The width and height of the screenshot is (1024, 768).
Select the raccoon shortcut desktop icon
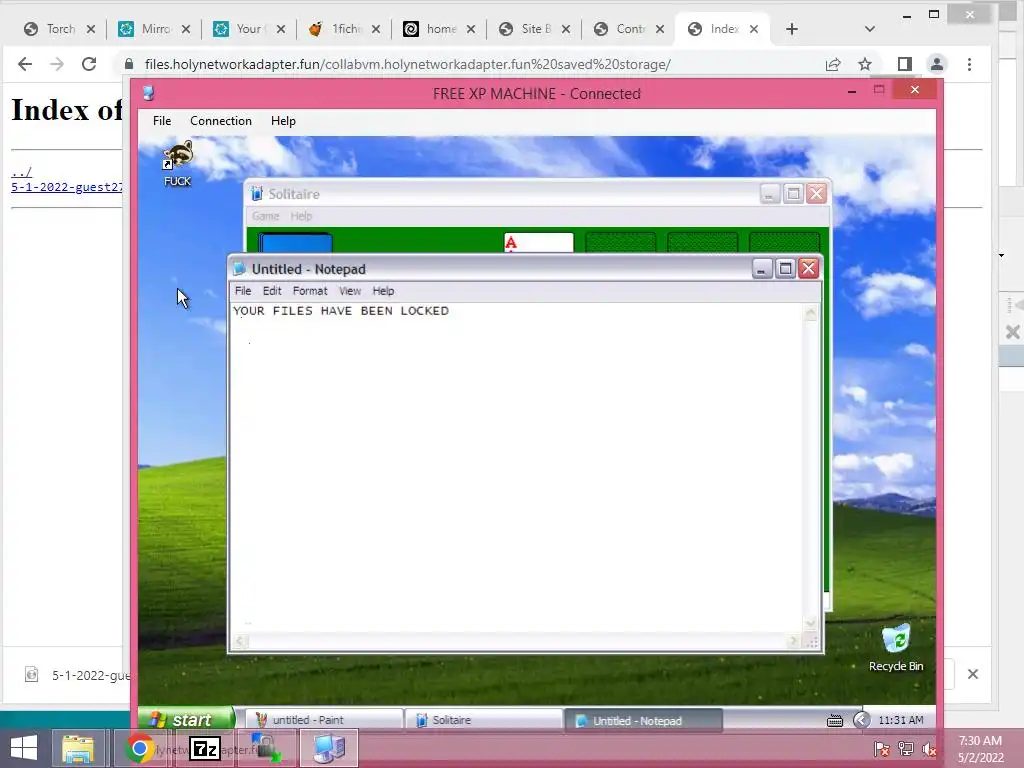pyautogui.click(x=178, y=163)
